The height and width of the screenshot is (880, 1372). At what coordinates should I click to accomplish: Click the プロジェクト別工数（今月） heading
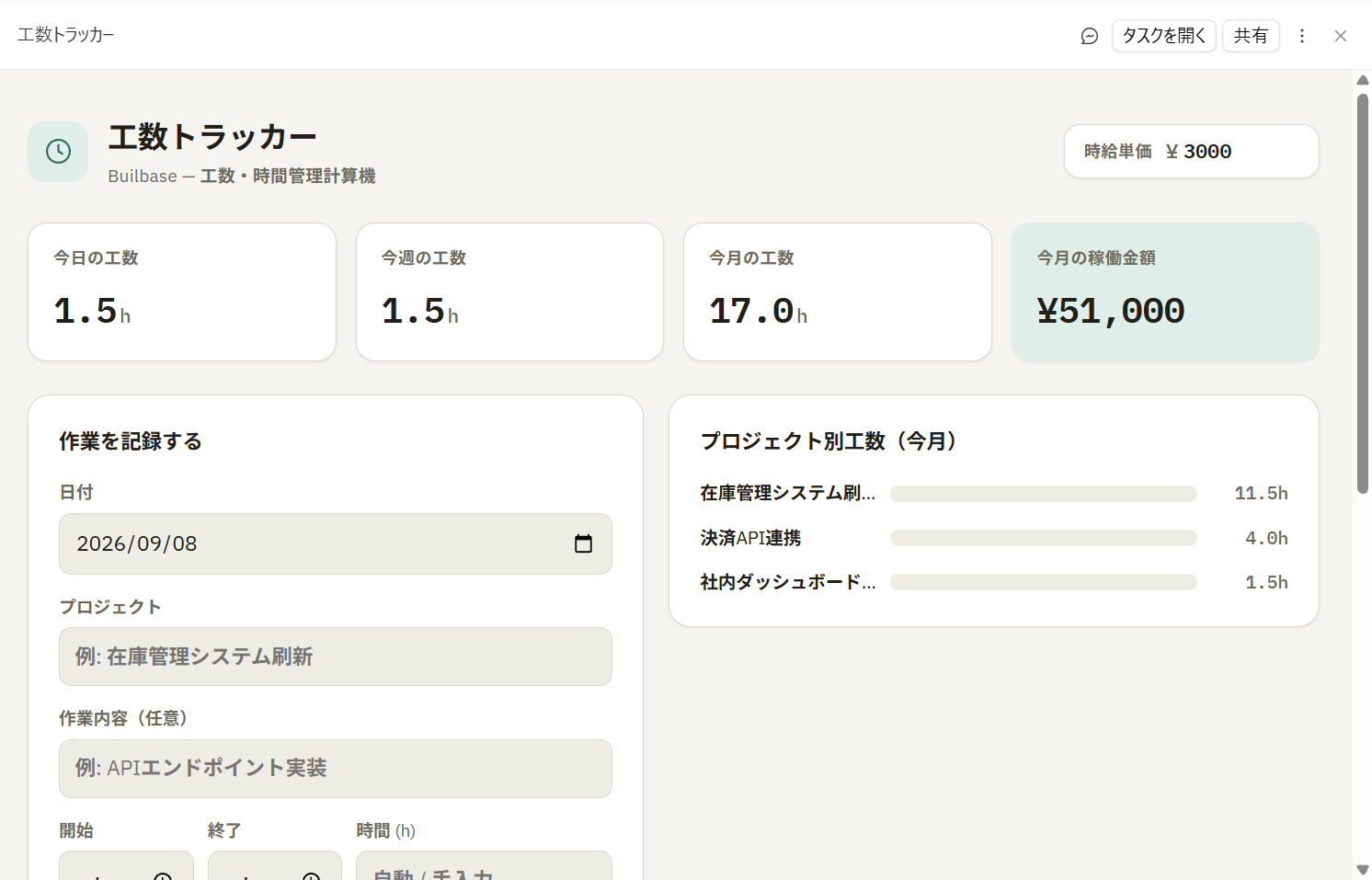click(x=833, y=441)
